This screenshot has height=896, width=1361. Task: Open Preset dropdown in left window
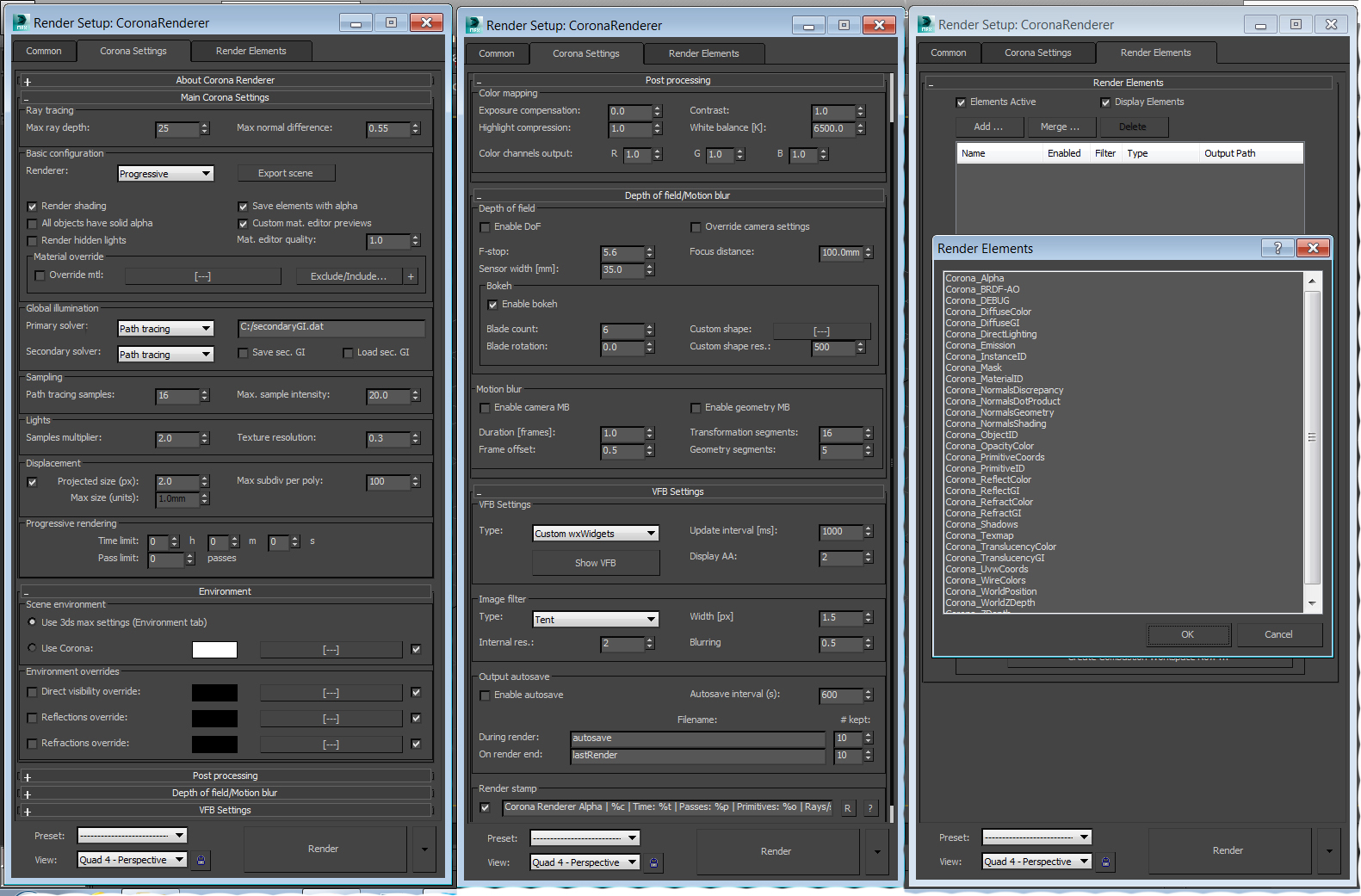[133, 835]
